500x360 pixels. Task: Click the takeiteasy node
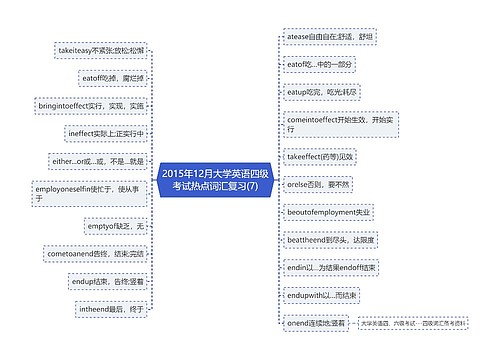click(101, 51)
